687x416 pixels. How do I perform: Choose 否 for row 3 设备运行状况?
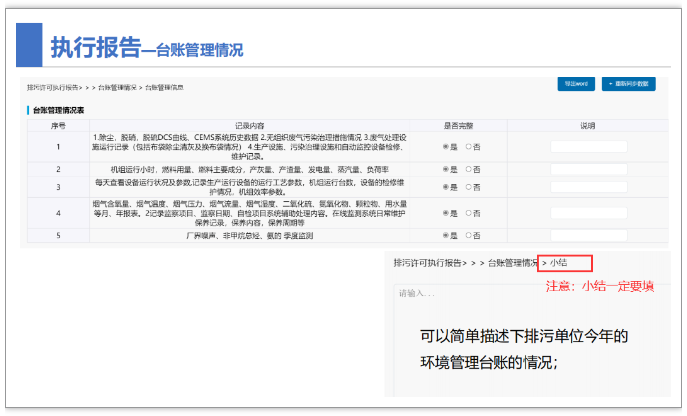(468, 187)
